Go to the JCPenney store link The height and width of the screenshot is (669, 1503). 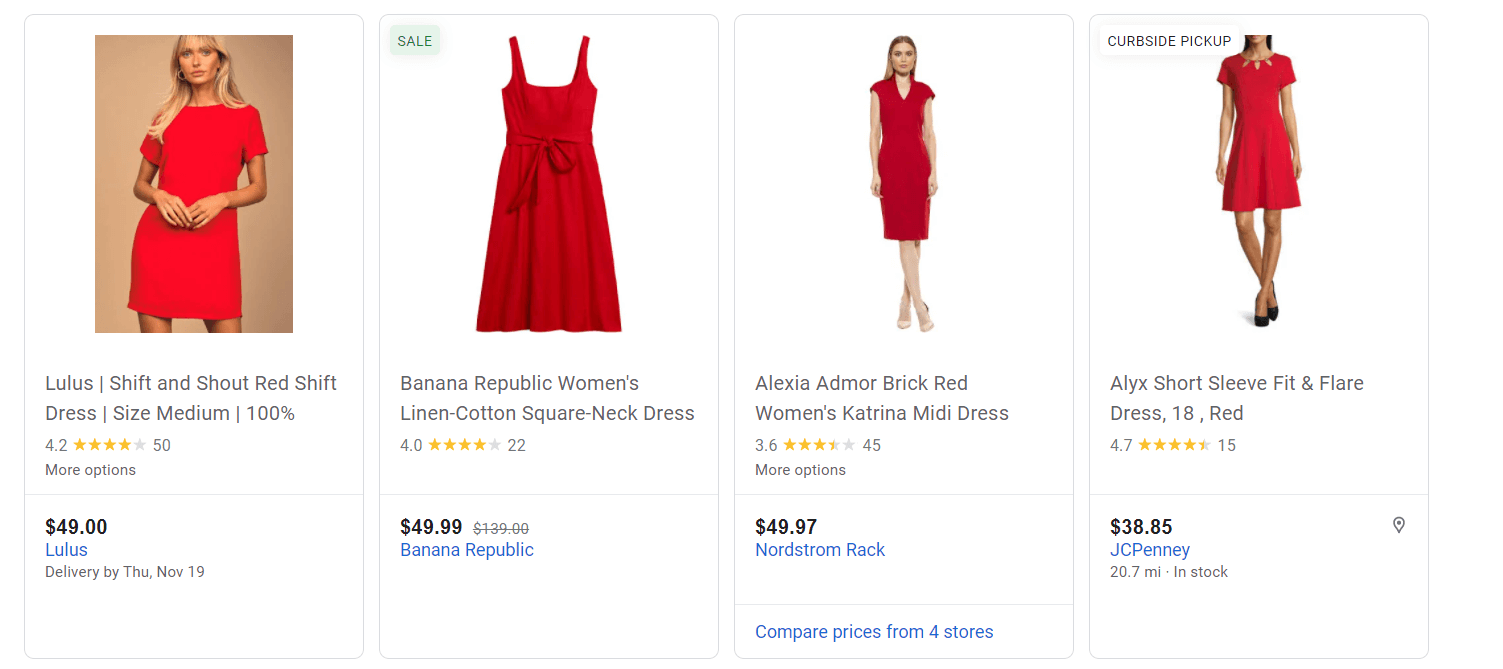(1150, 550)
